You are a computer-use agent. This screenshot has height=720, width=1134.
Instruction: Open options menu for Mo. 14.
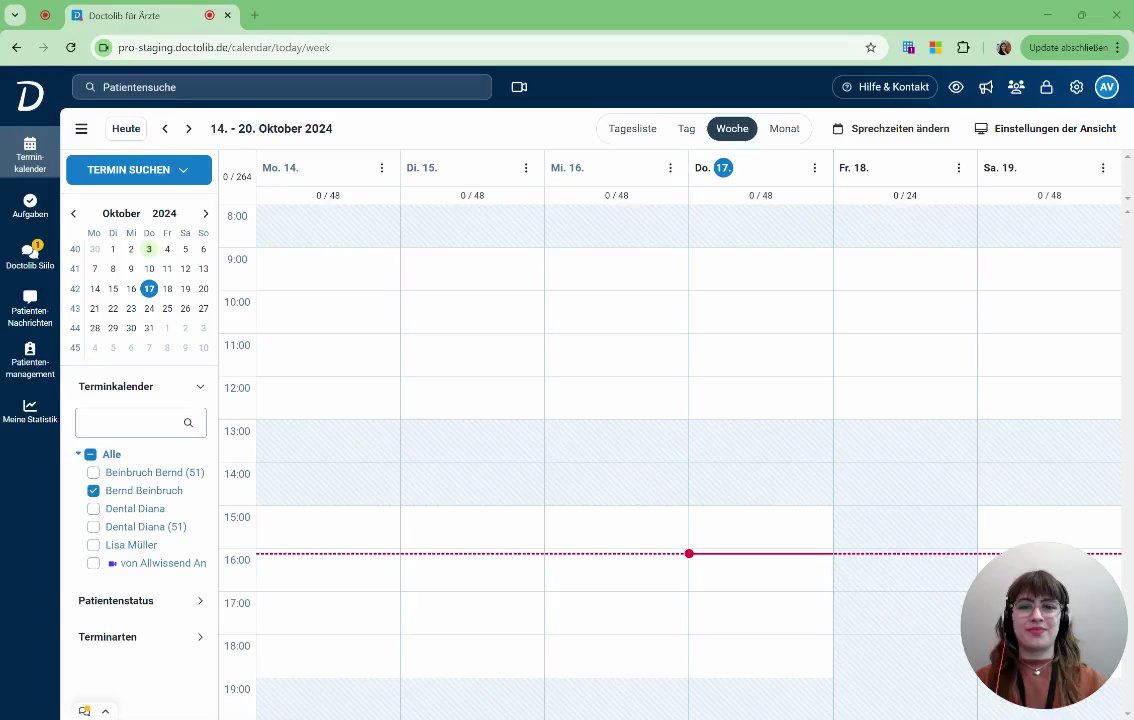(x=382, y=168)
